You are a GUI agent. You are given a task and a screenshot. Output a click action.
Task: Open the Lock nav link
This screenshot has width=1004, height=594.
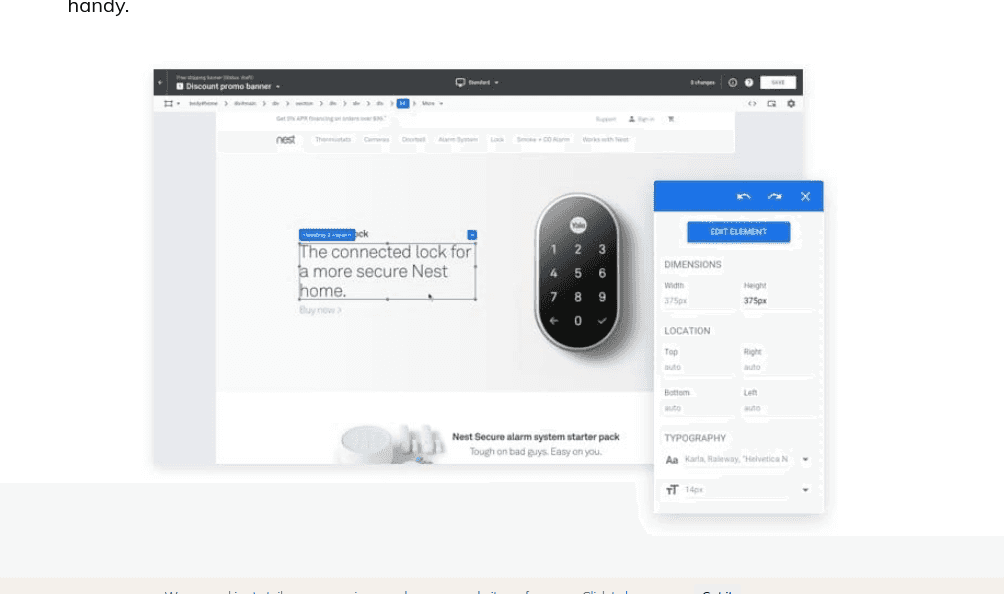(x=497, y=140)
